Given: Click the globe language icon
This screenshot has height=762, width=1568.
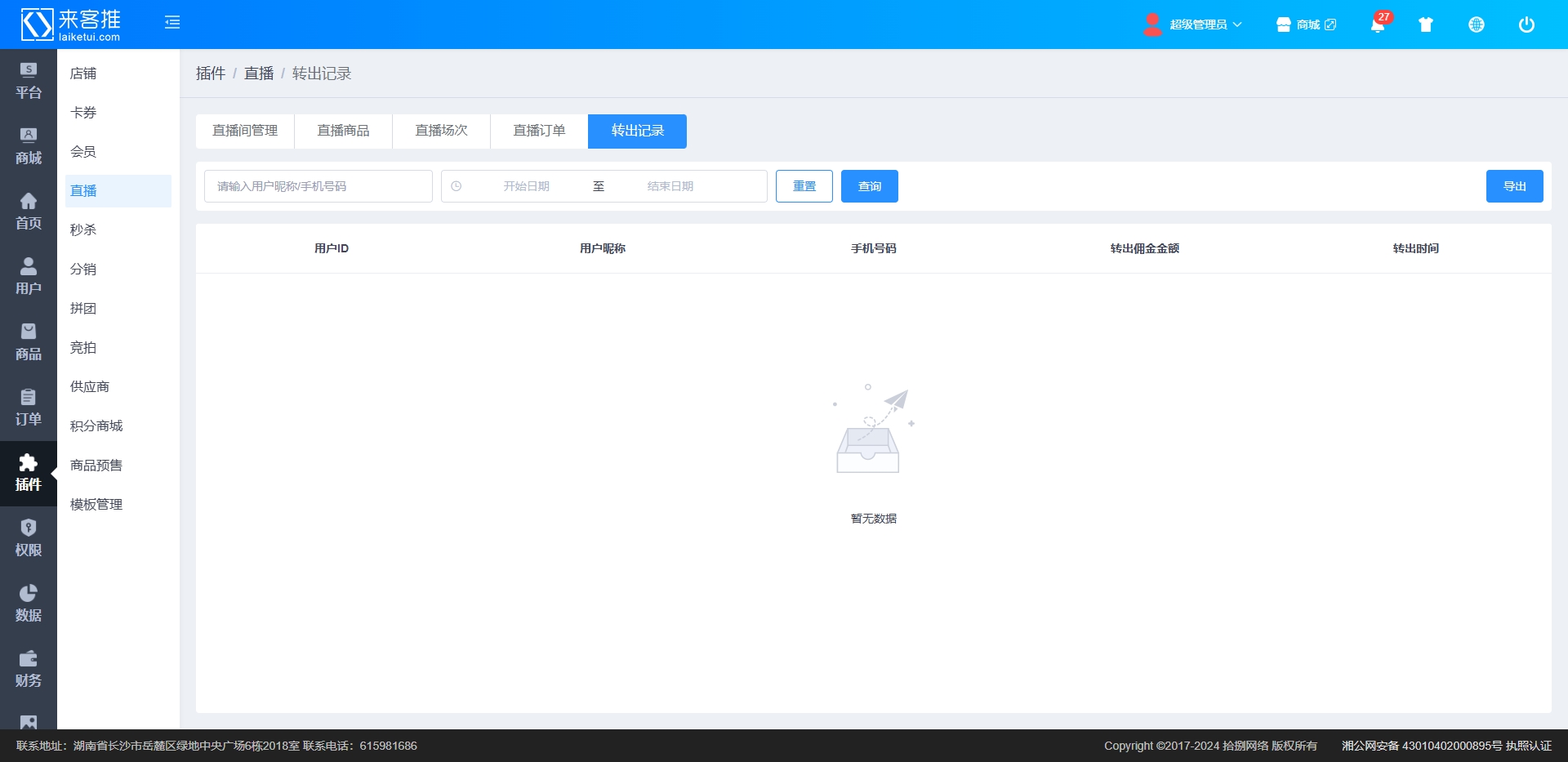Looking at the screenshot, I should coord(1476,25).
